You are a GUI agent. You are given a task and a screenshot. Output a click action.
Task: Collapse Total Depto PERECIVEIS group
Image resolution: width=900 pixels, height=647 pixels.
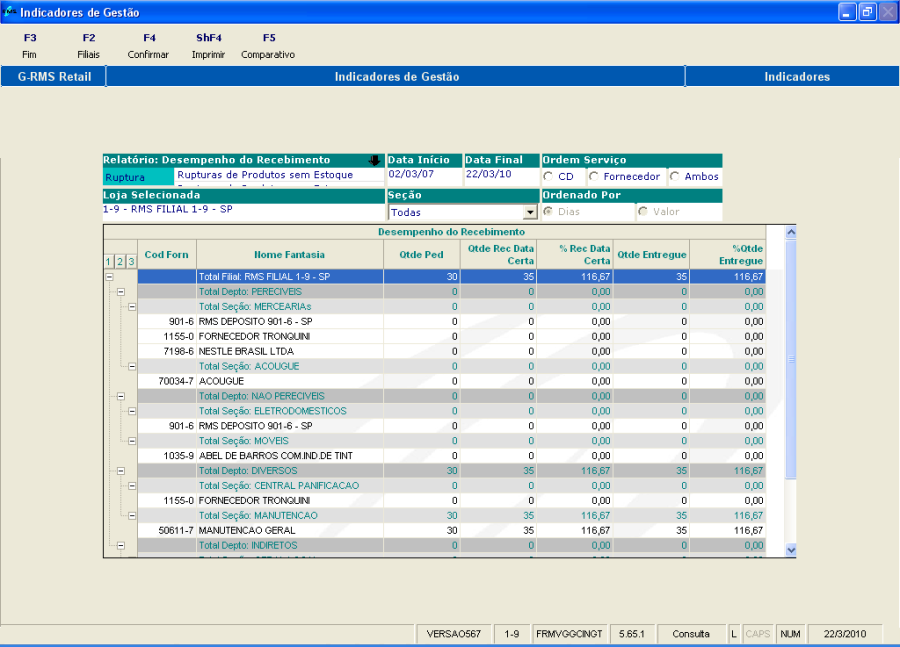pyautogui.click(x=121, y=291)
